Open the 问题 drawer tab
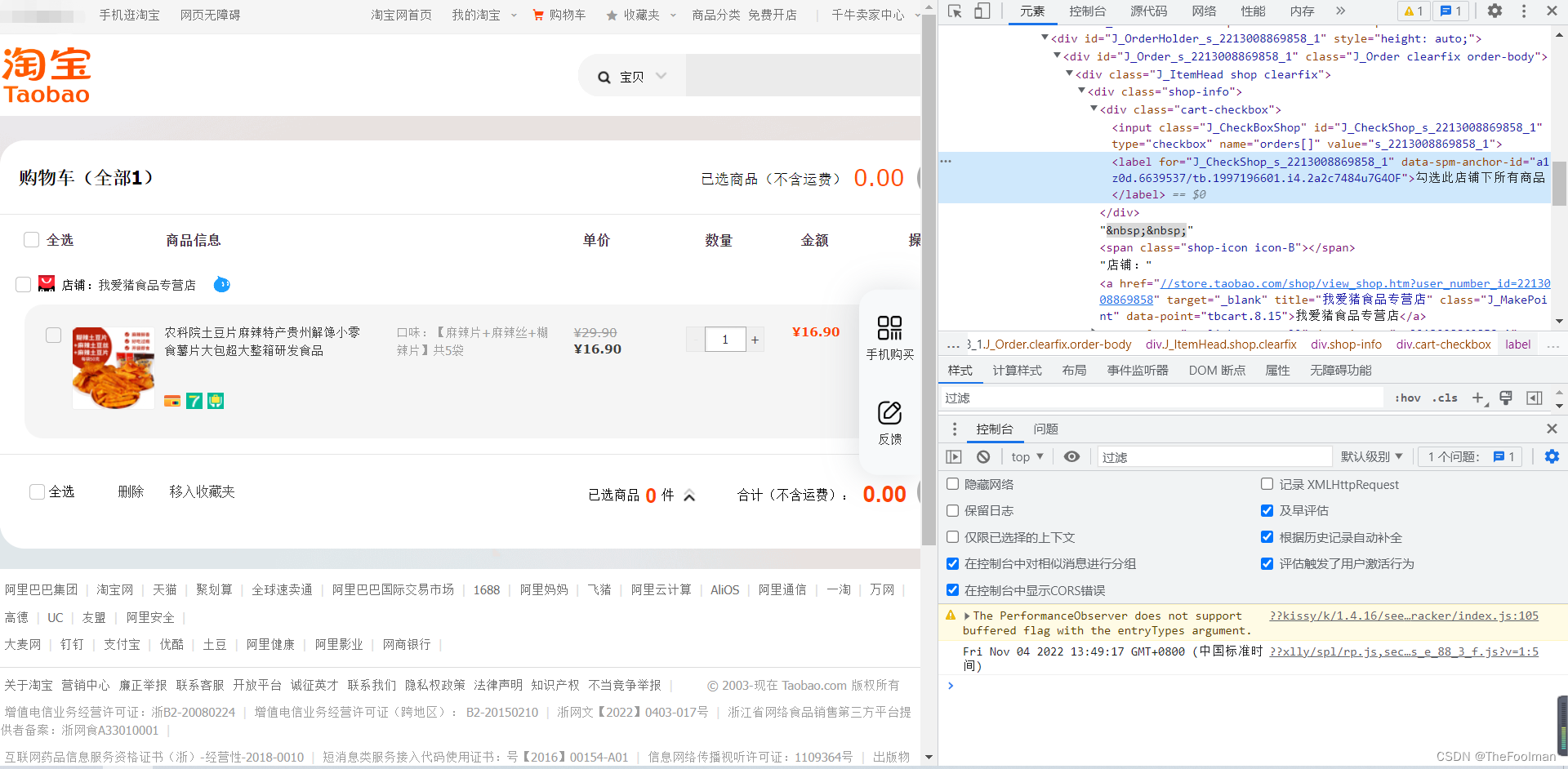This screenshot has height=769, width=1568. pyautogui.click(x=1045, y=429)
